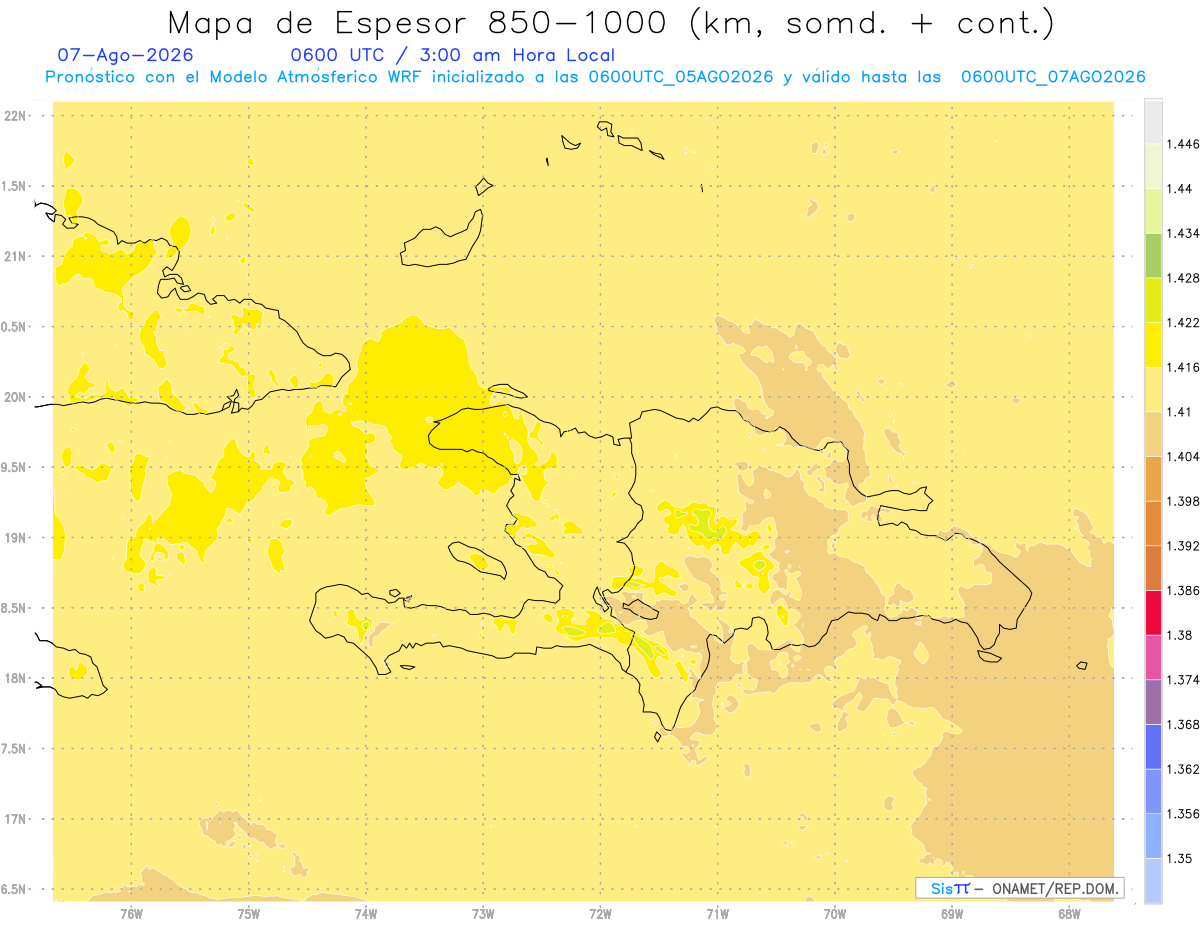Click the longitude label "70W"
This screenshot has height=927, width=1200.
[x=835, y=914]
